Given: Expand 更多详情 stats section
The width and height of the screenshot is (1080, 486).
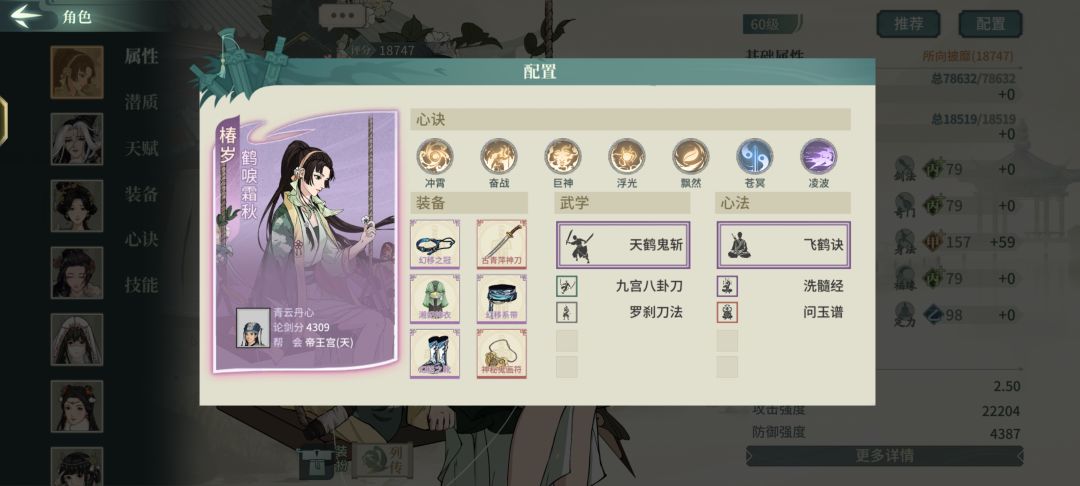Looking at the screenshot, I should tap(884, 456).
